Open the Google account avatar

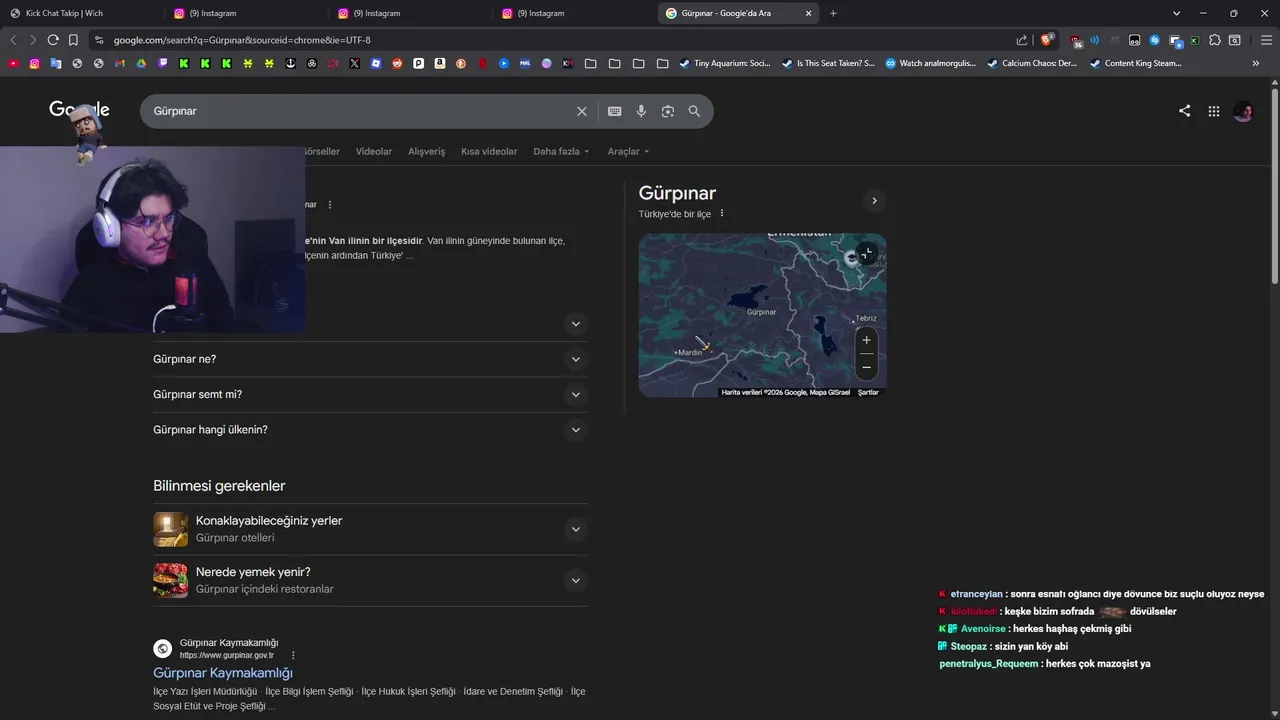click(x=1243, y=111)
